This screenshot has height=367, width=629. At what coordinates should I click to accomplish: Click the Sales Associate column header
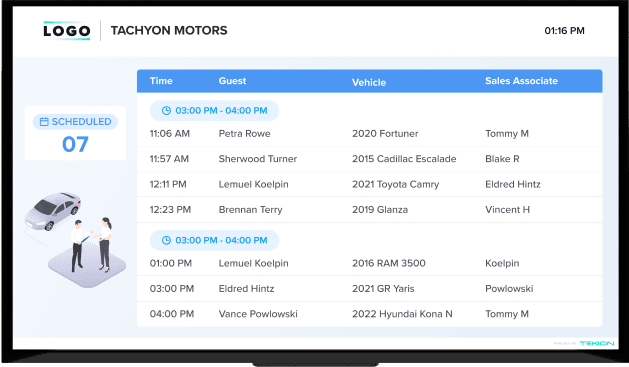pos(521,81)
